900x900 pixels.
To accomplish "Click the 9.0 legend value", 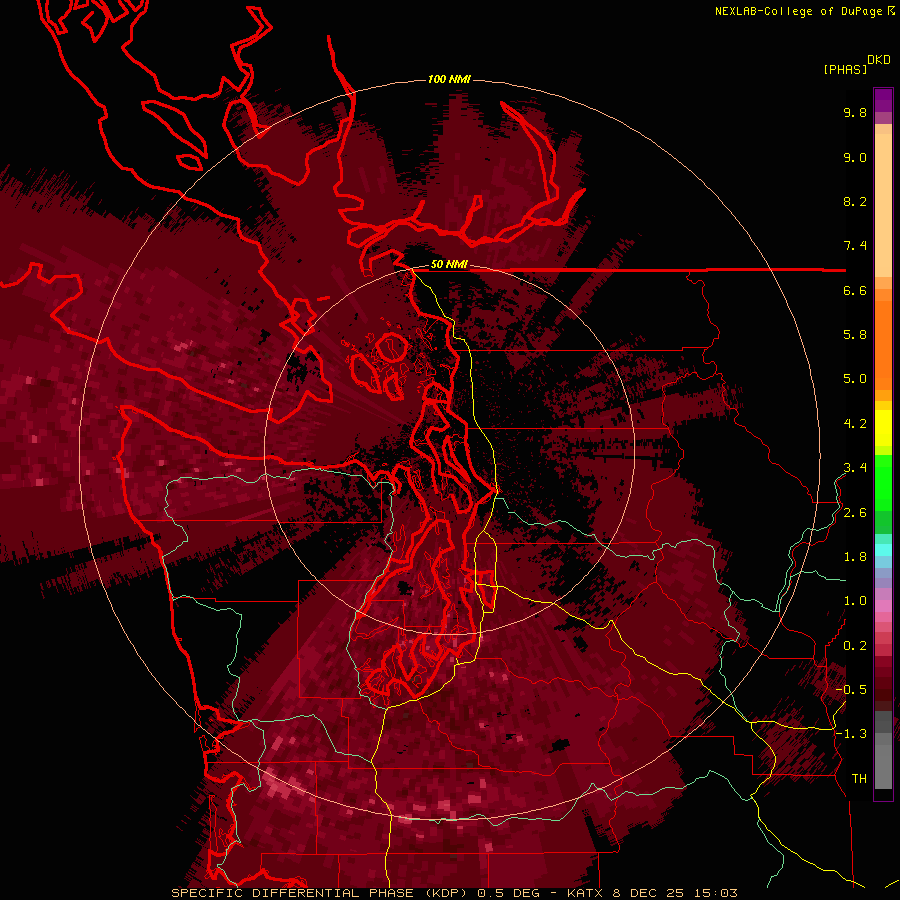I will (x=855, y=157).
